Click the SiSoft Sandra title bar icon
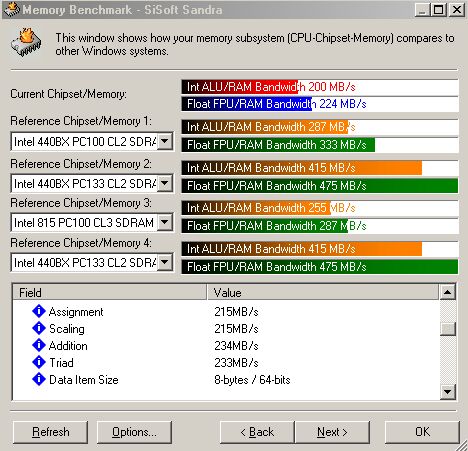The height and width of the screenshot is (451, 468). (12, 9)
